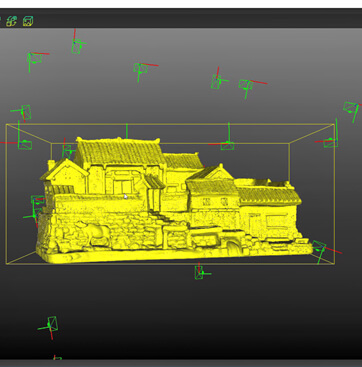Click the textured cube view toolbar icon

[x=28, y=21]
